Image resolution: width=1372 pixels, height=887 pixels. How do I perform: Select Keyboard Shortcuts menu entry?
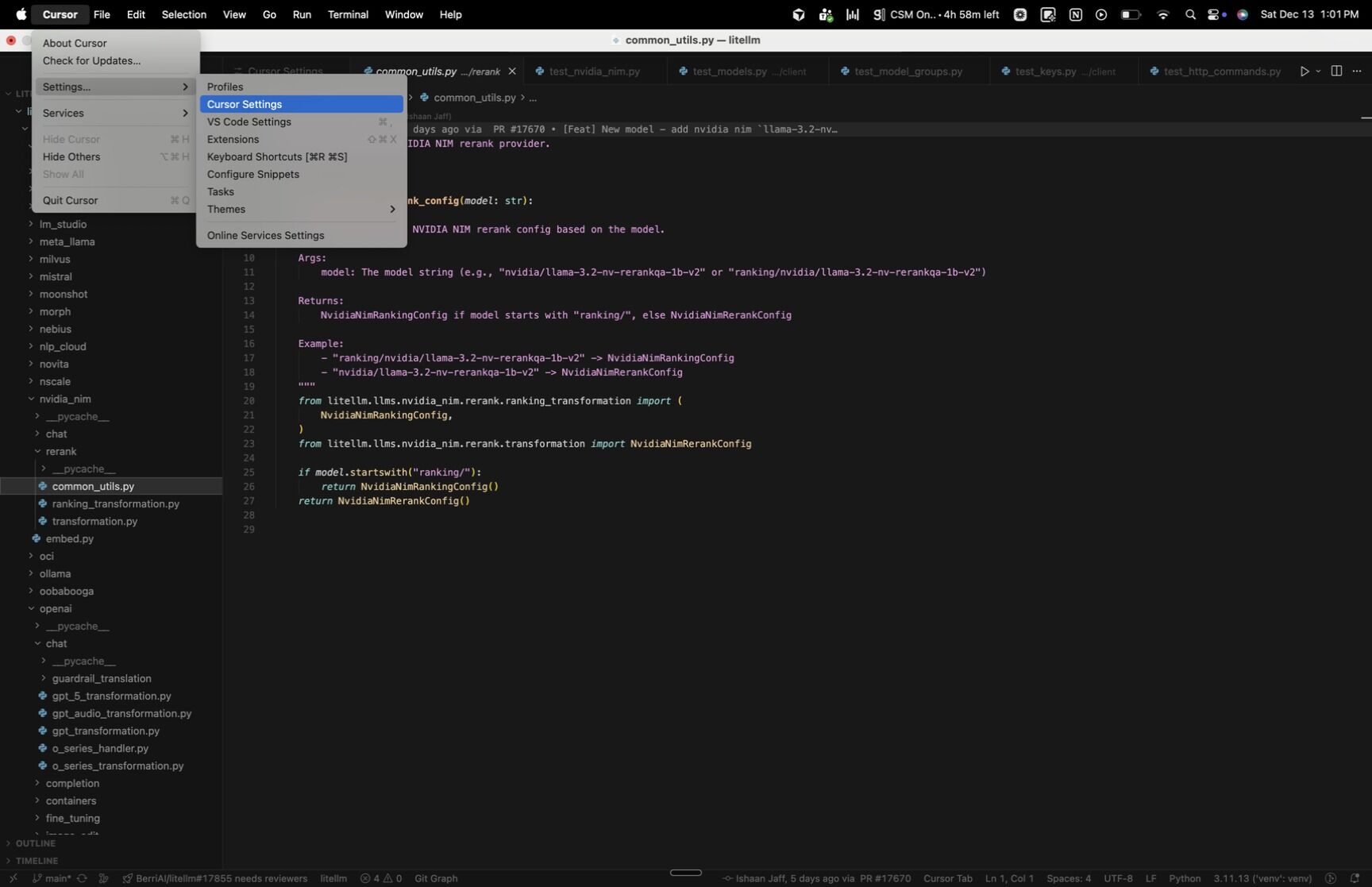(x=301, y=156)
